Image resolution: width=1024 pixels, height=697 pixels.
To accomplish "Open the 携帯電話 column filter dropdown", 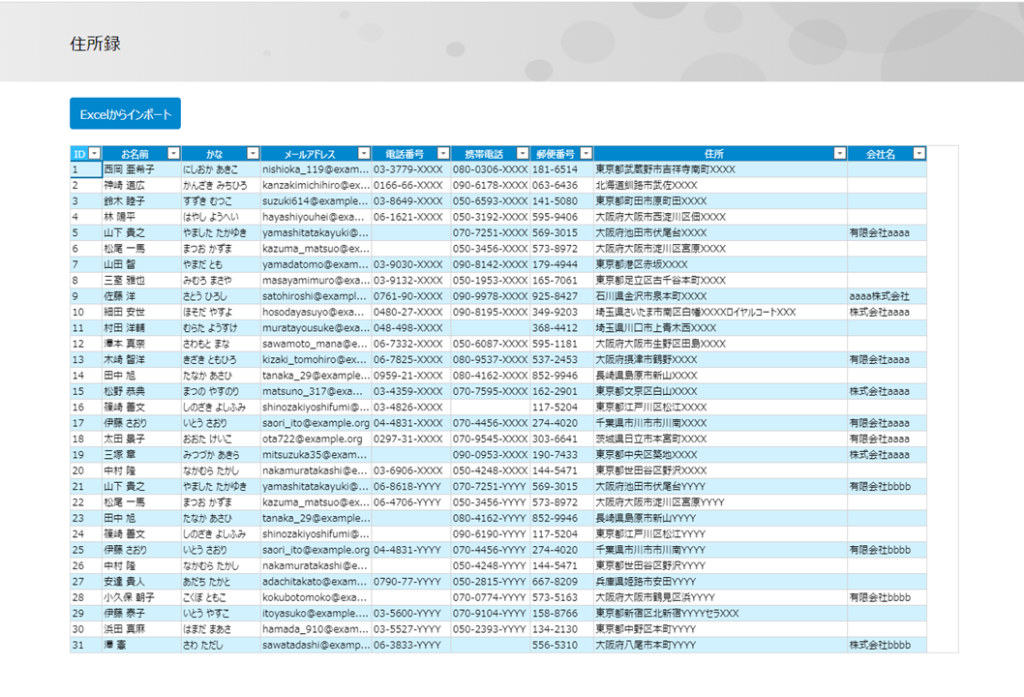I will tap(521, 154).
